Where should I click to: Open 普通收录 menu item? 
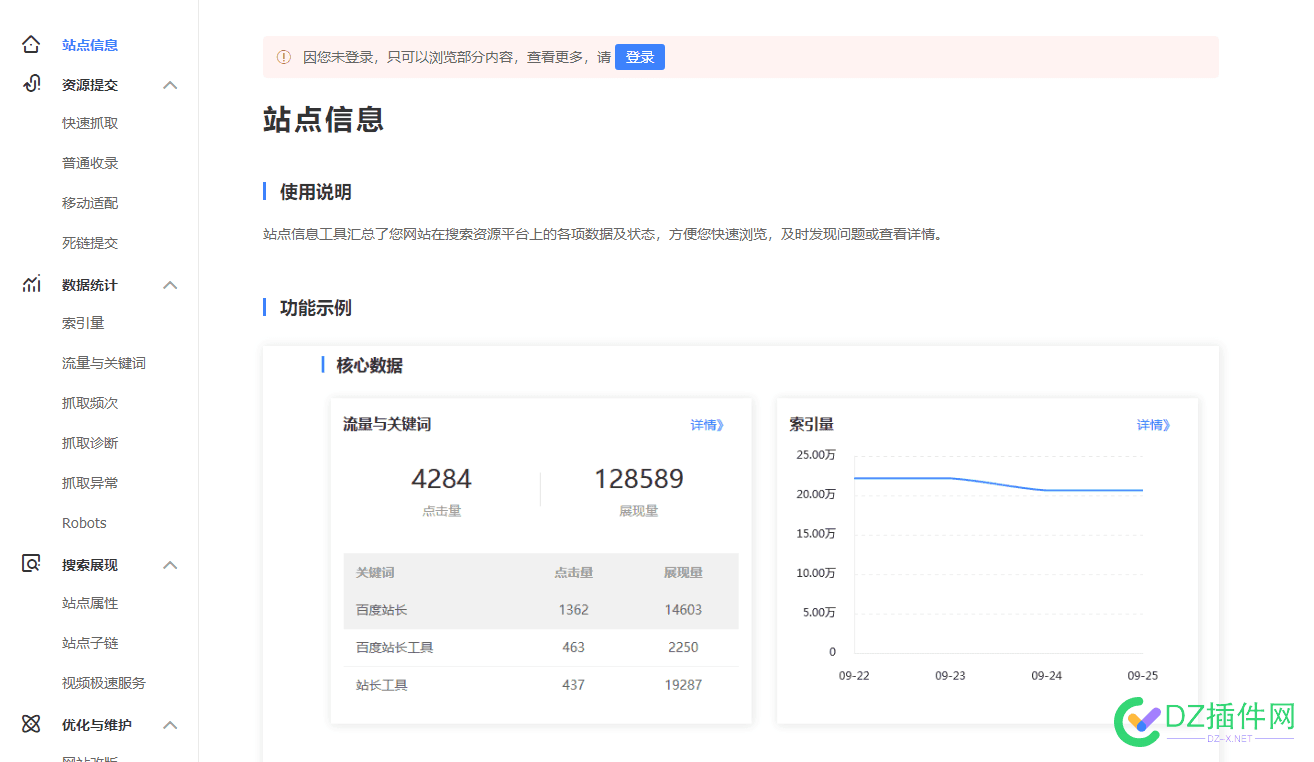90,163
